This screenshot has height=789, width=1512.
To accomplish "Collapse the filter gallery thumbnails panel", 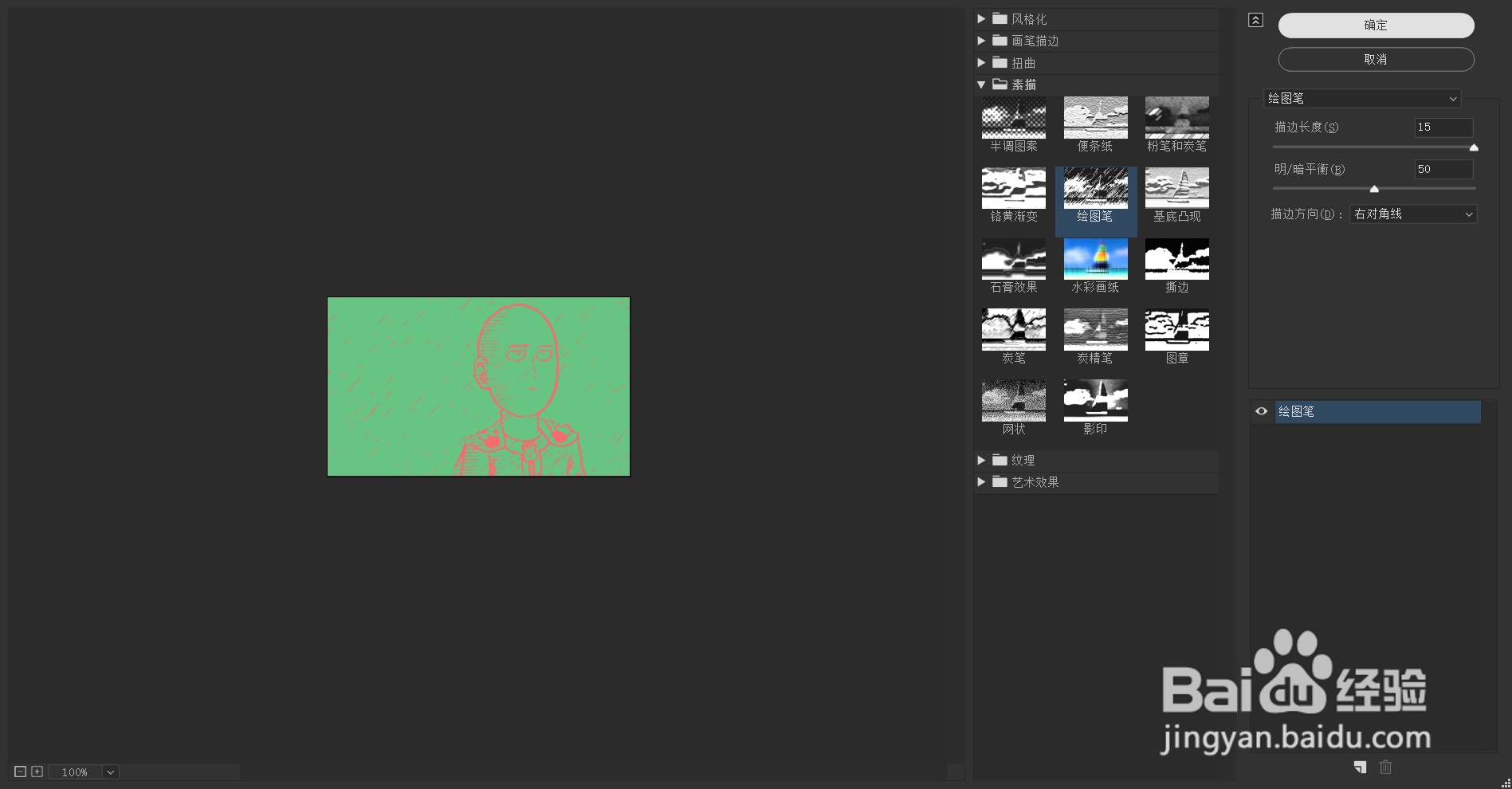I will pos(1255,20).
